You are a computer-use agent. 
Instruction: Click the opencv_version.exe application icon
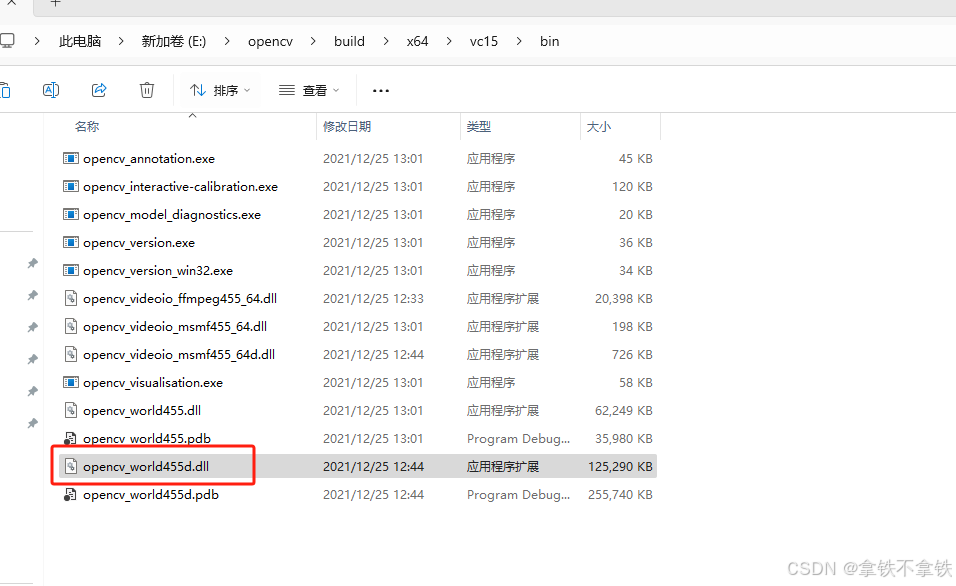(x=70, y=242)
